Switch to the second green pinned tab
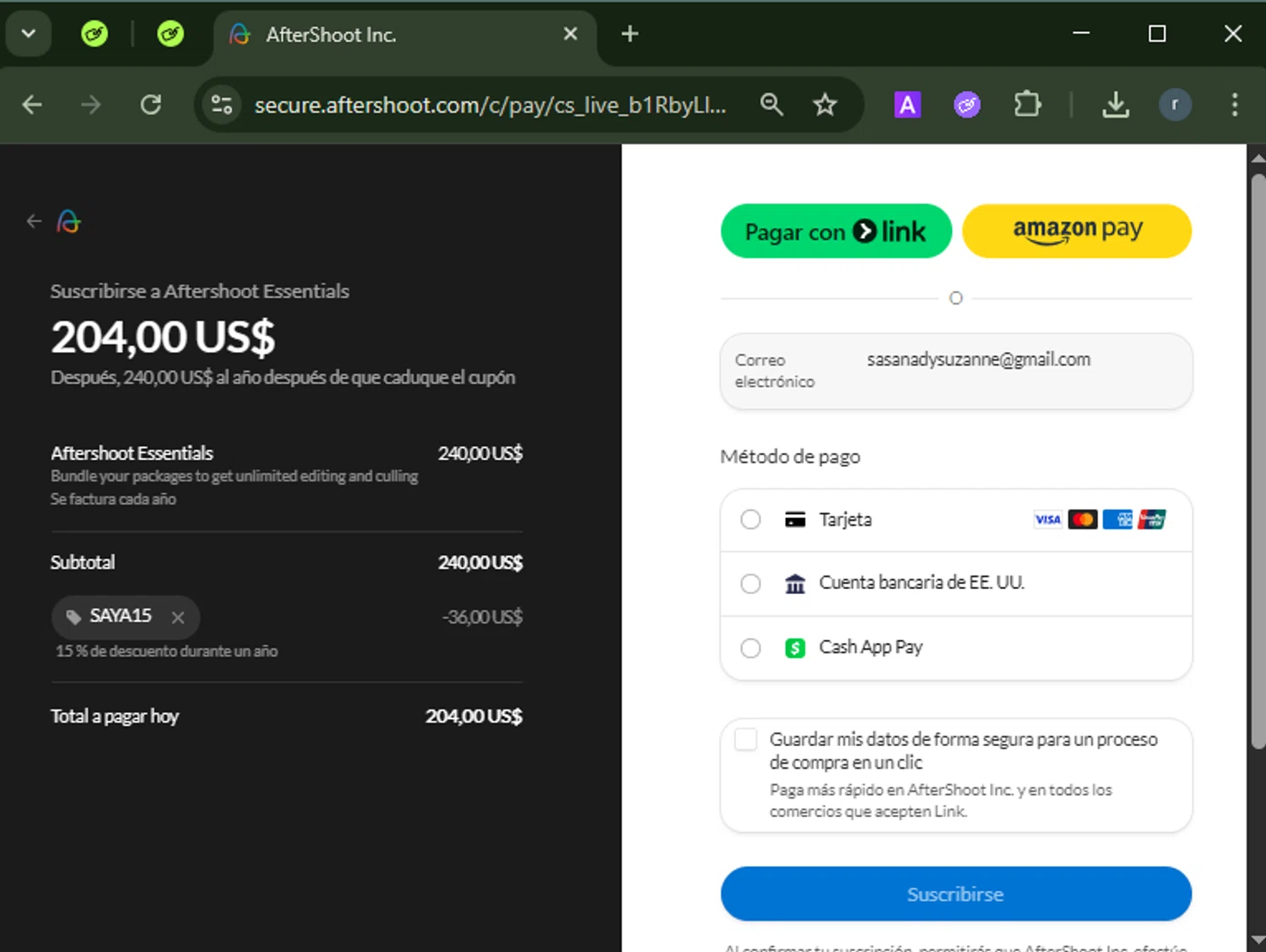 coord(170,34)
